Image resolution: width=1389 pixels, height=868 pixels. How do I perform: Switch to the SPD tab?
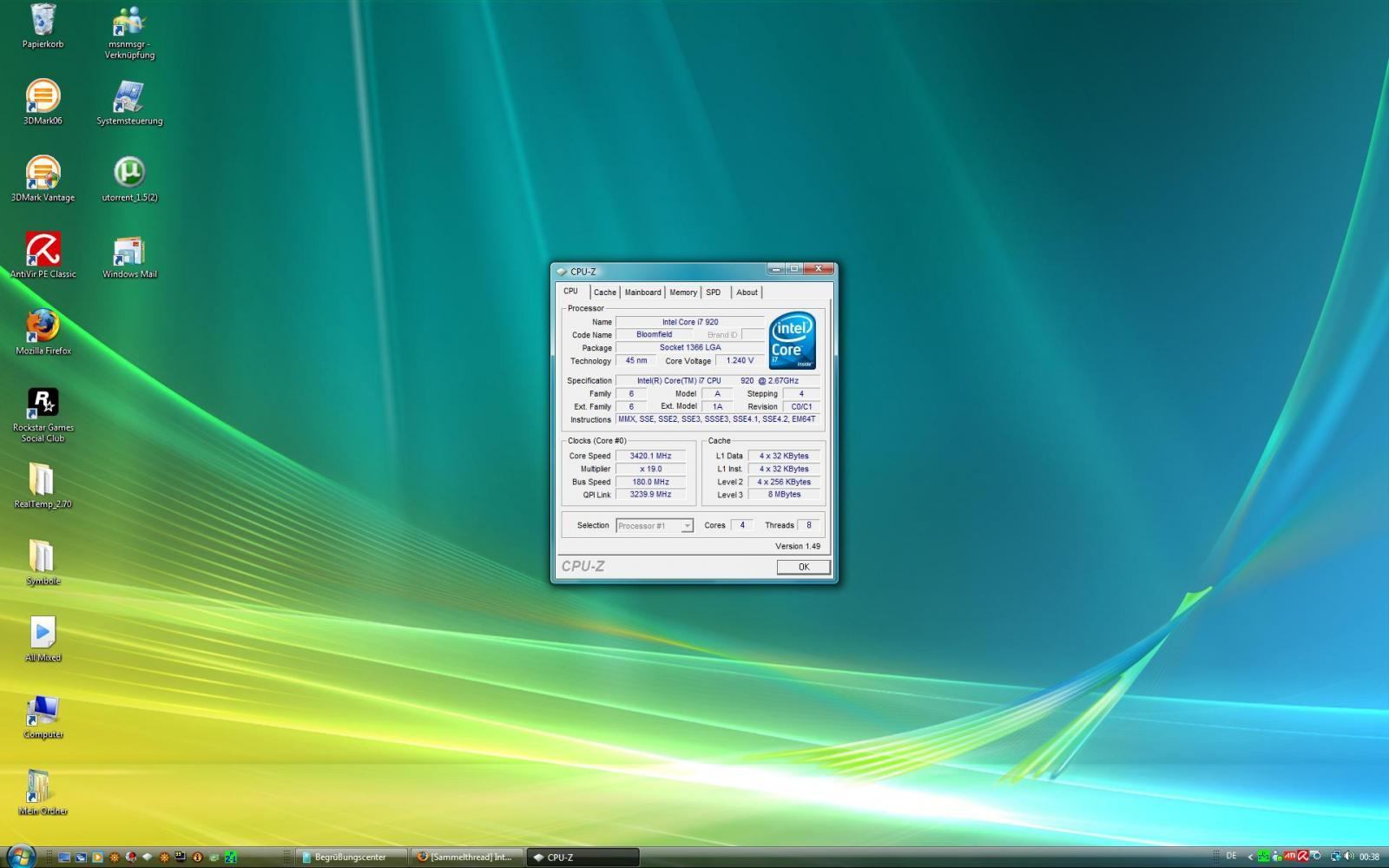tap(714, 293)
